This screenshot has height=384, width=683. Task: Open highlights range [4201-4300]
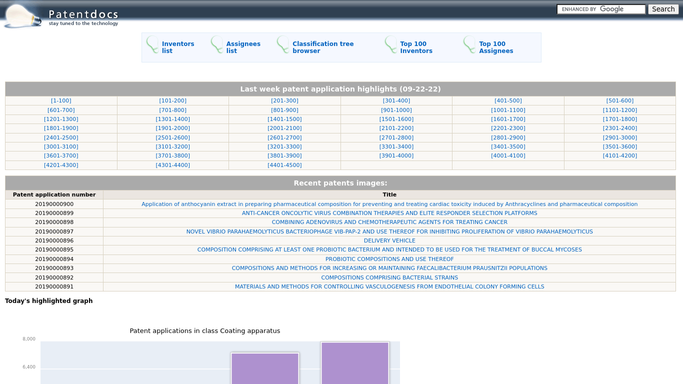61,165
